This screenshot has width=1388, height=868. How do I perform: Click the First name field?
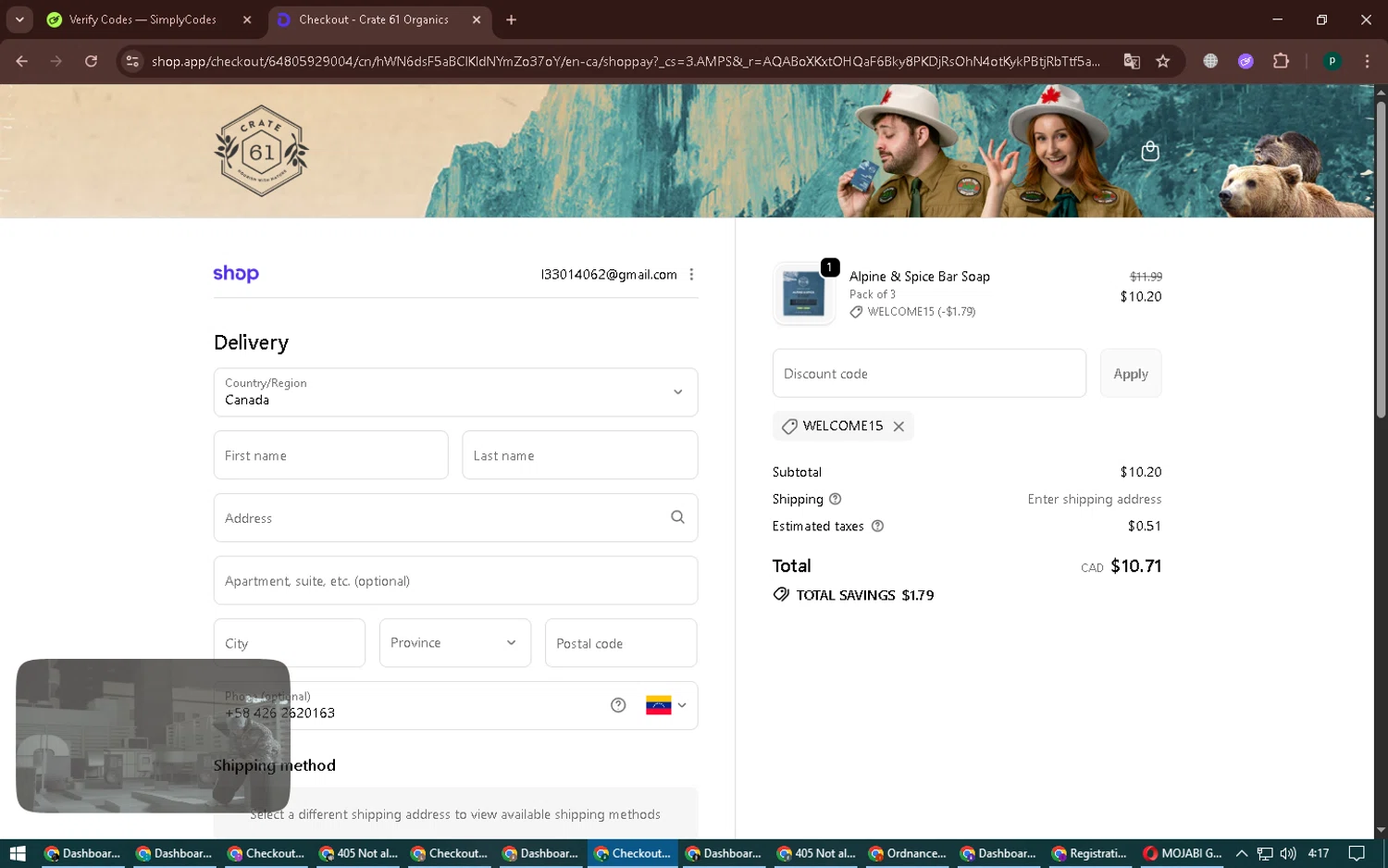[x=331, y=455]
